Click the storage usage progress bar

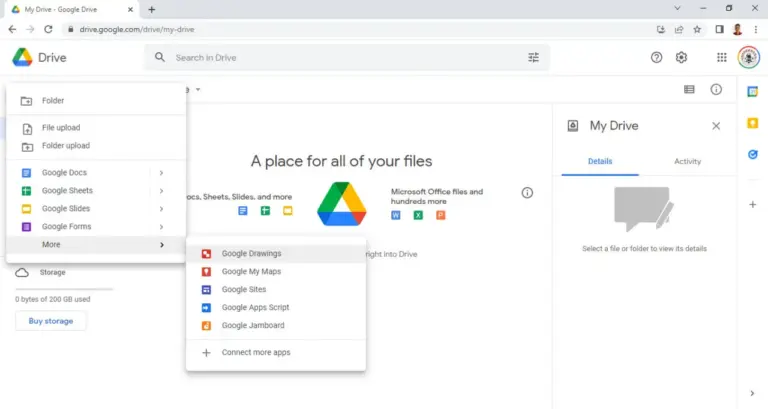point(64,289)
